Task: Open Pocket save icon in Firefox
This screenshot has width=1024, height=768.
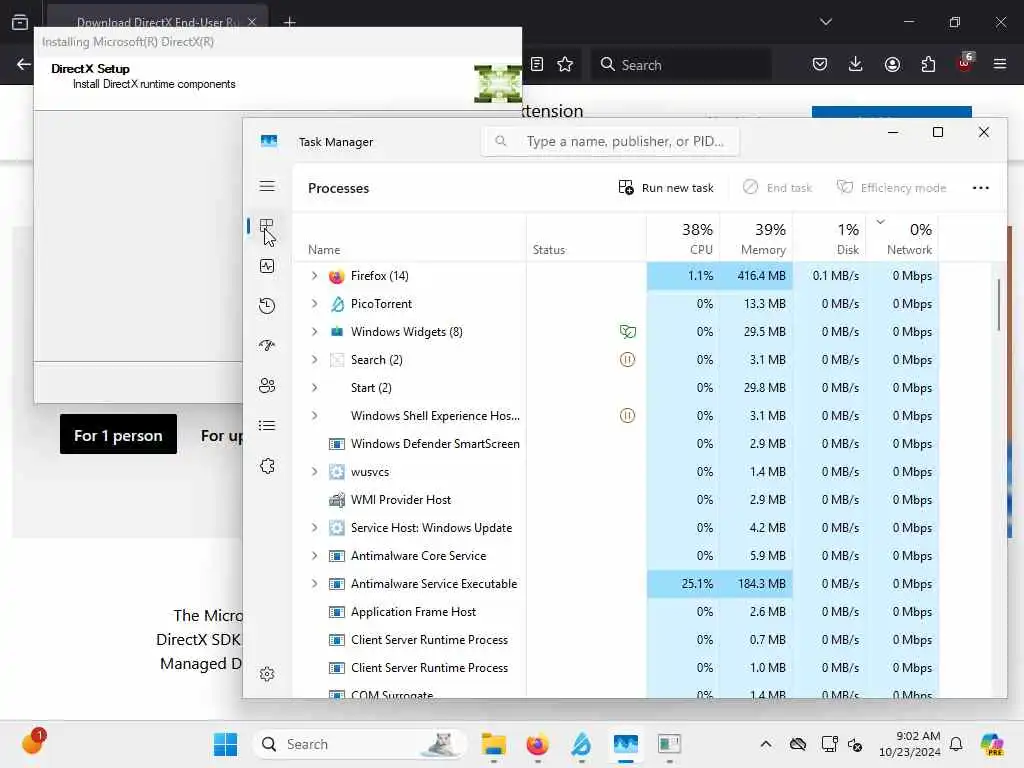Action: pyautogui.click(x=820, y=65)
